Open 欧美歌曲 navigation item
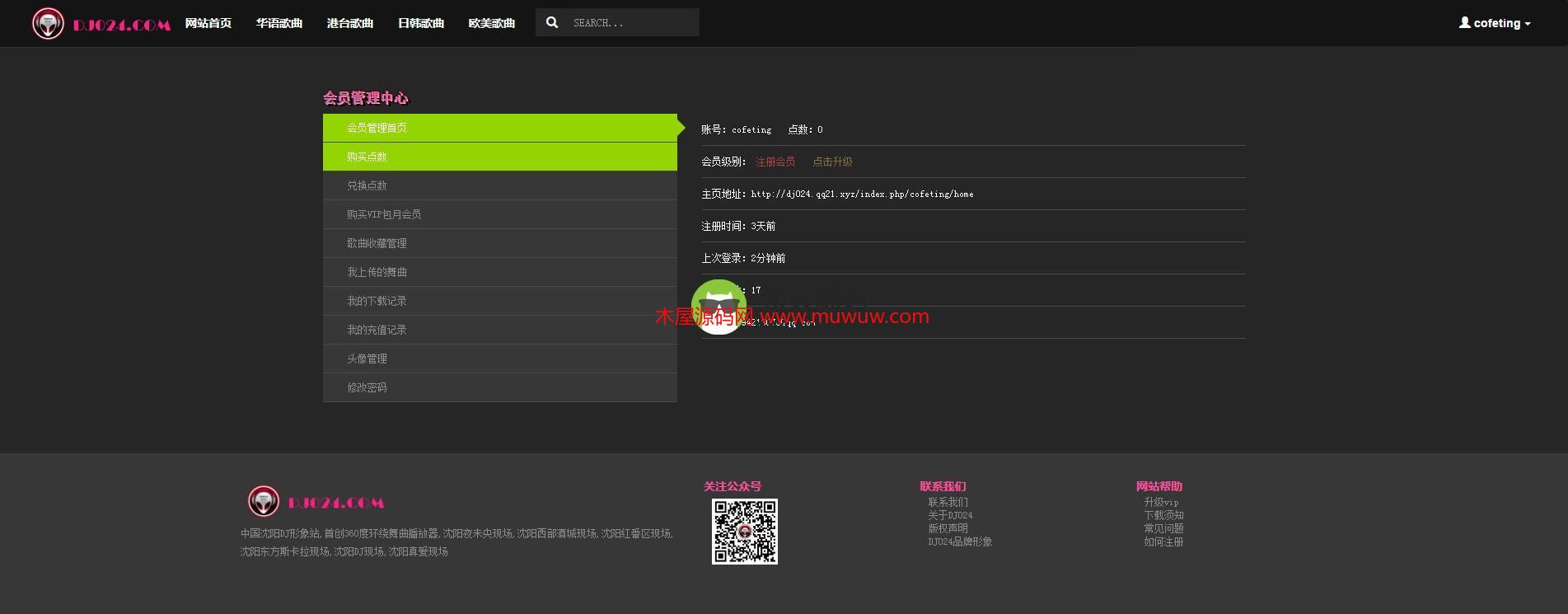The height and width of the screenshot is (614, 1568). click(492, 23)
